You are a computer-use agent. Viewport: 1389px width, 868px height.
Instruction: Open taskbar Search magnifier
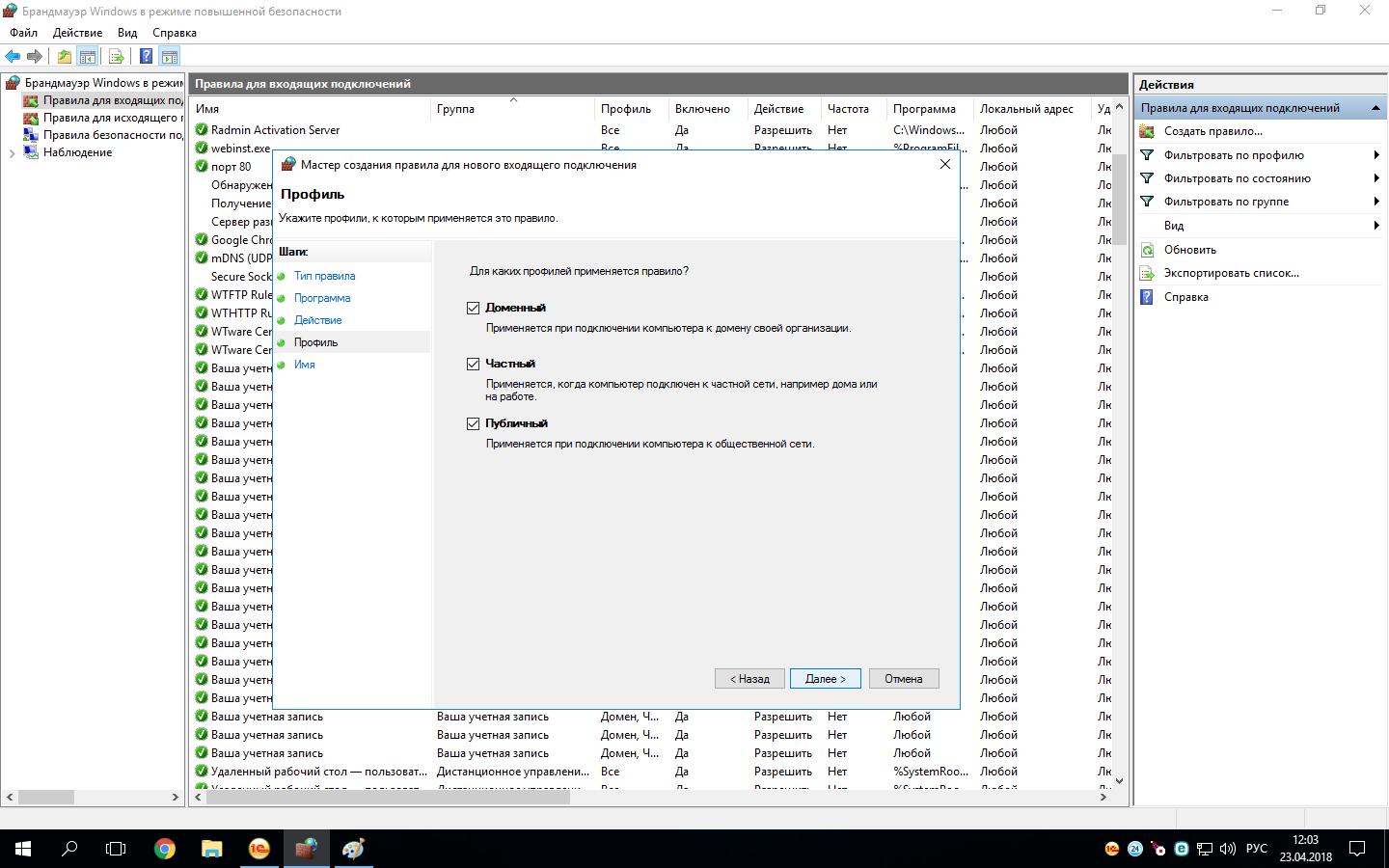point(69,849)
